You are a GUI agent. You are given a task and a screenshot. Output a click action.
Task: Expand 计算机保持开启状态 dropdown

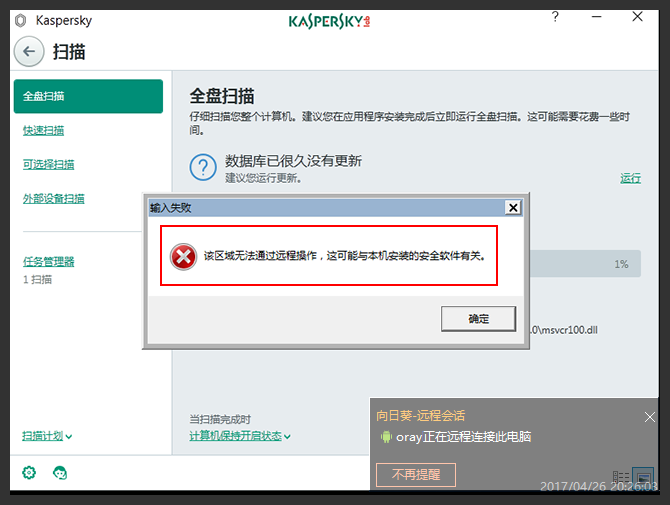240,436
